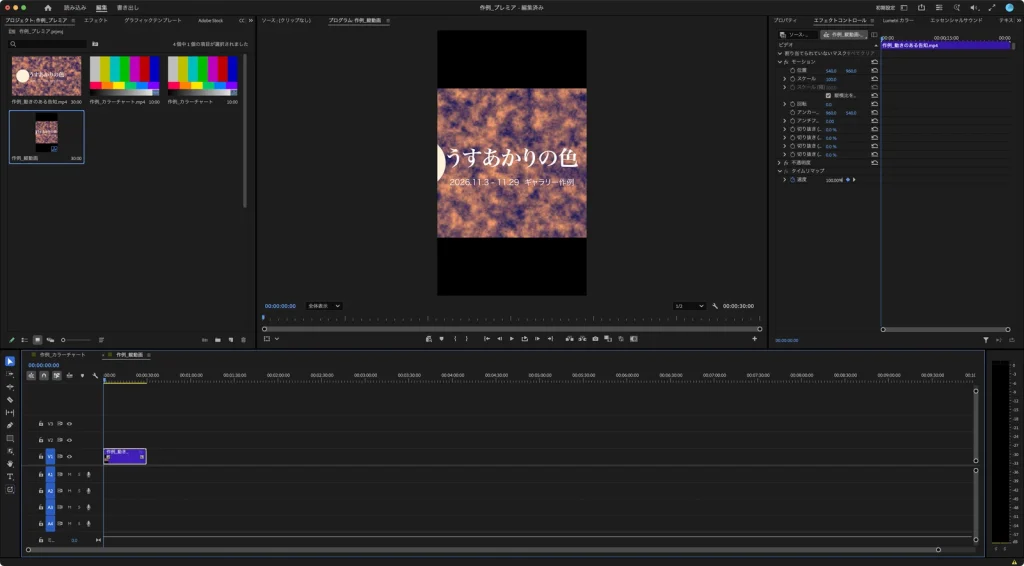This screenshot has height=566, width=1024.
Task: Open the Lumetri カラー tab
Action: [898, 20]
